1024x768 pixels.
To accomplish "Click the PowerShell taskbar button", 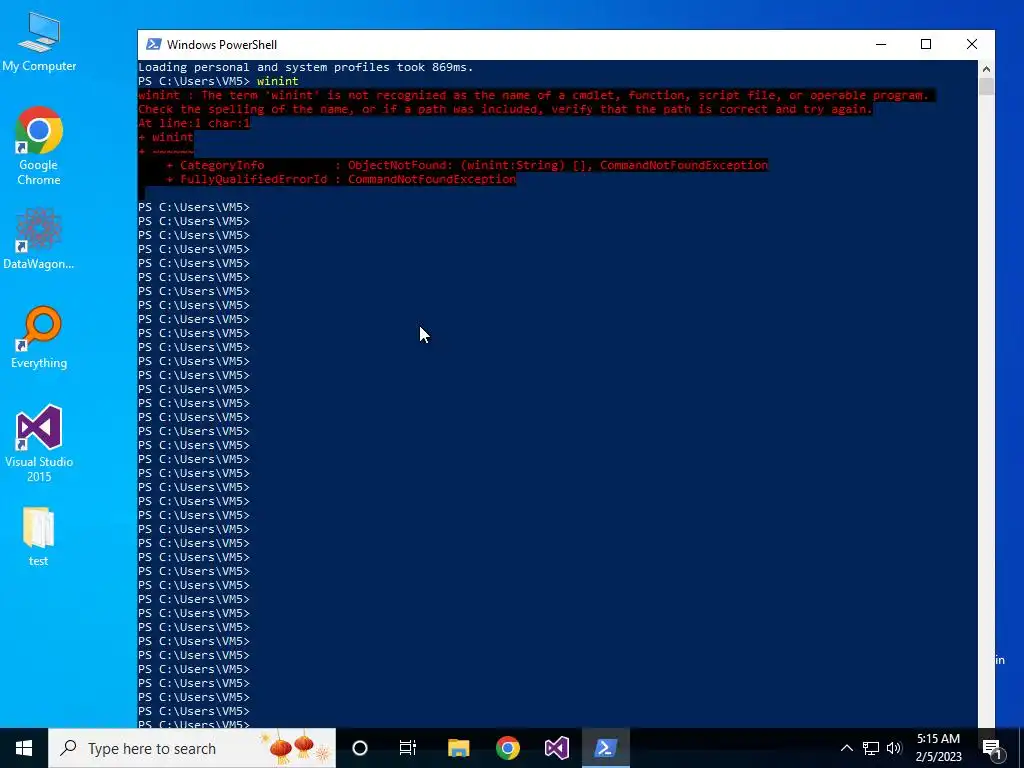I will 605,748.
